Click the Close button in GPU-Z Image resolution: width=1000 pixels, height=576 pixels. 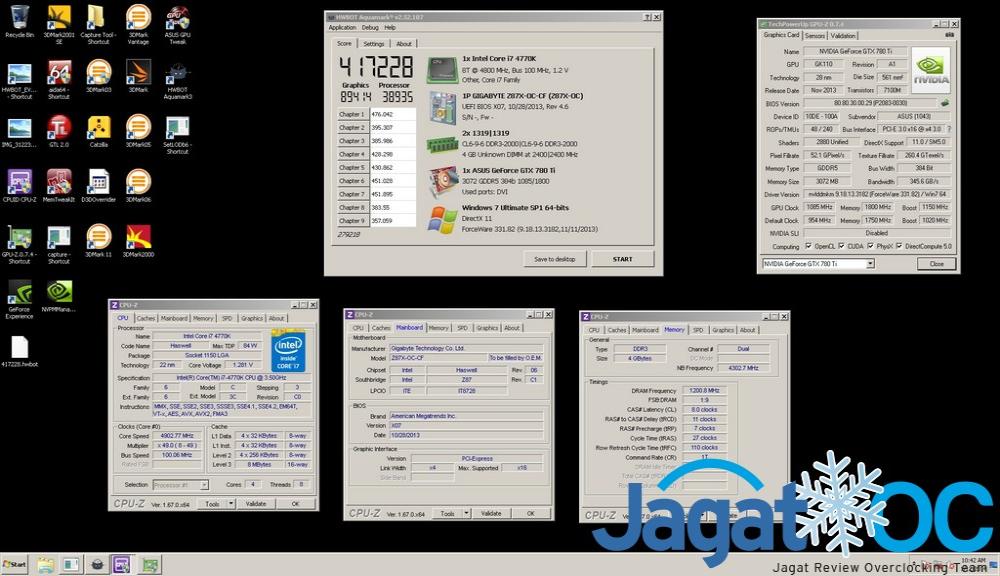[937, 263]
